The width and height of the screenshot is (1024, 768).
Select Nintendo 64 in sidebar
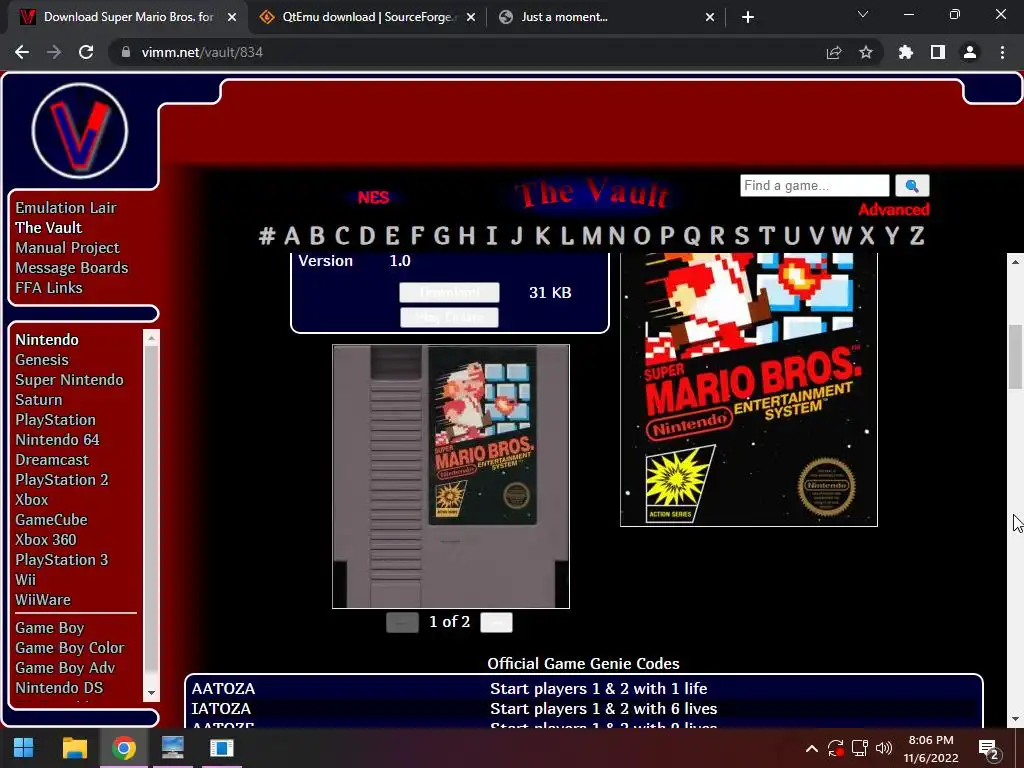pyautogui.click(x=57, y=440)
